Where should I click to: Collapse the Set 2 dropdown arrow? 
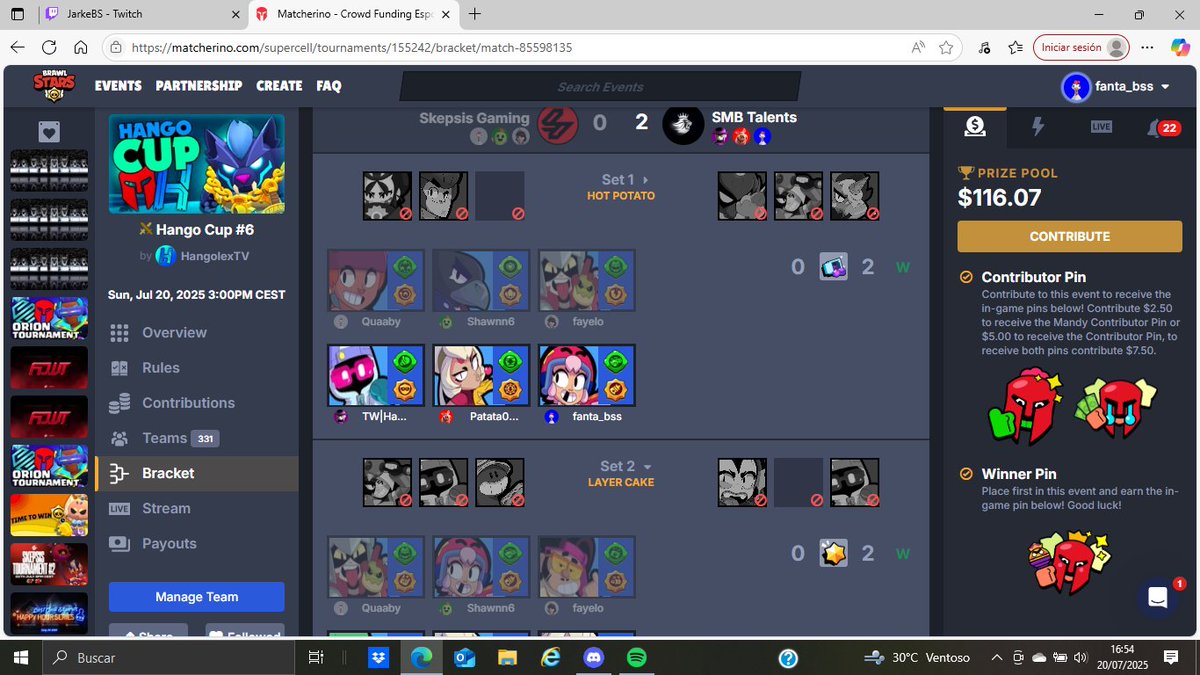(647, 467)
